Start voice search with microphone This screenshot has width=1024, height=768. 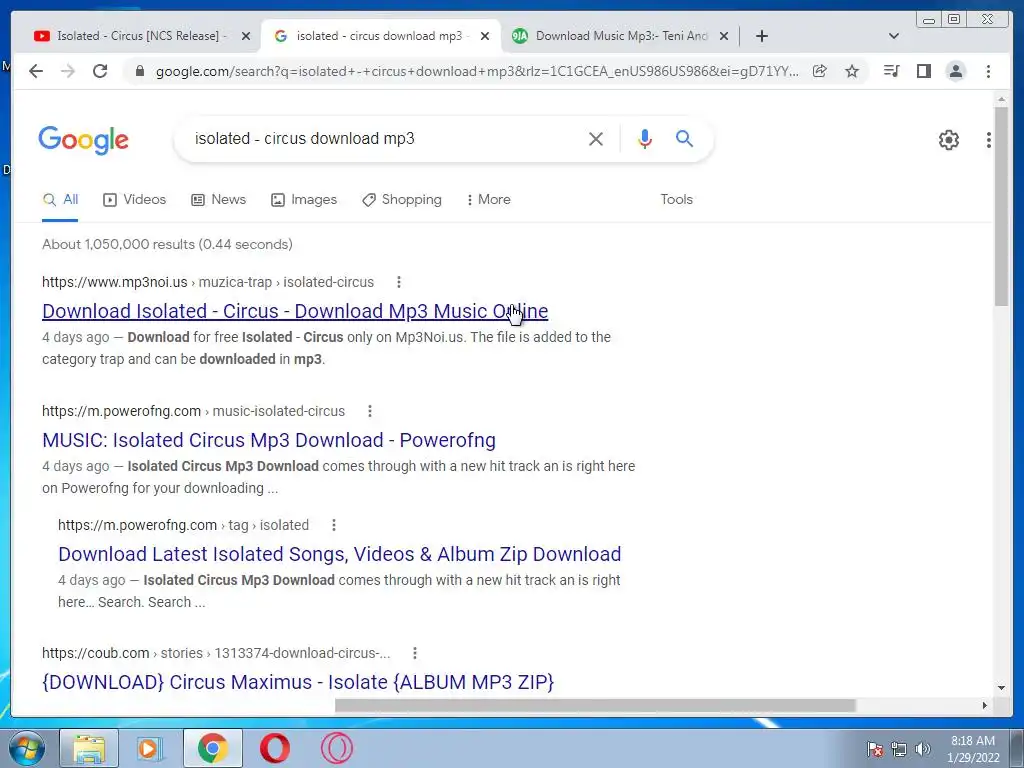(645, 138)
